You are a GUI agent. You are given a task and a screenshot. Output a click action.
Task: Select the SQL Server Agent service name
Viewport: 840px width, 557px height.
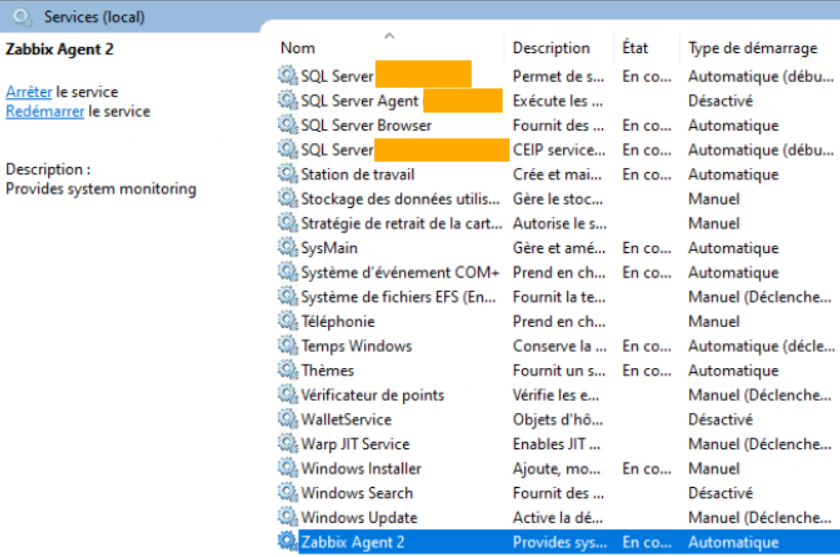(359, 100)
